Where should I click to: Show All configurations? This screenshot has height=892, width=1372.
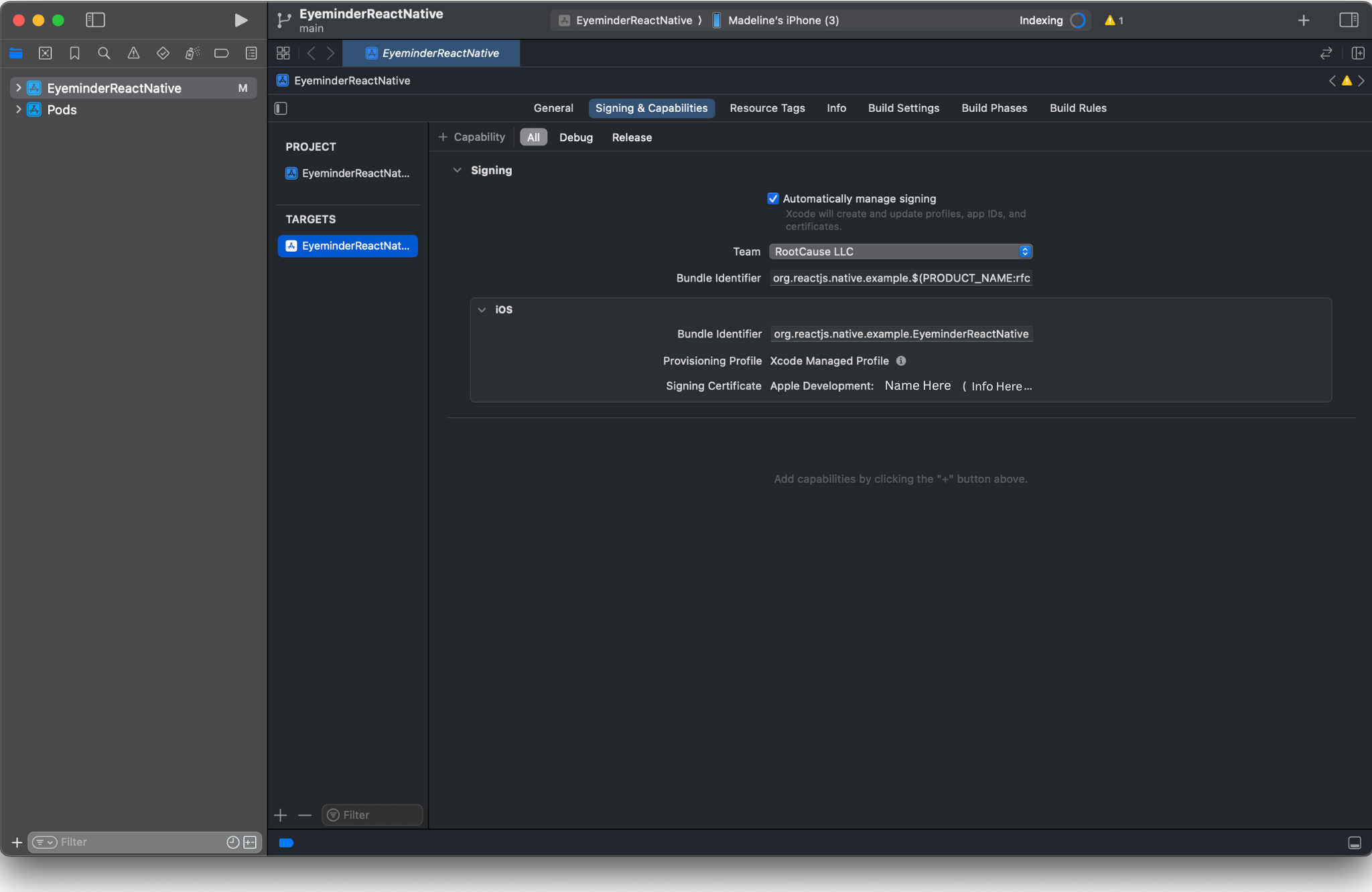tap(533, 137)
